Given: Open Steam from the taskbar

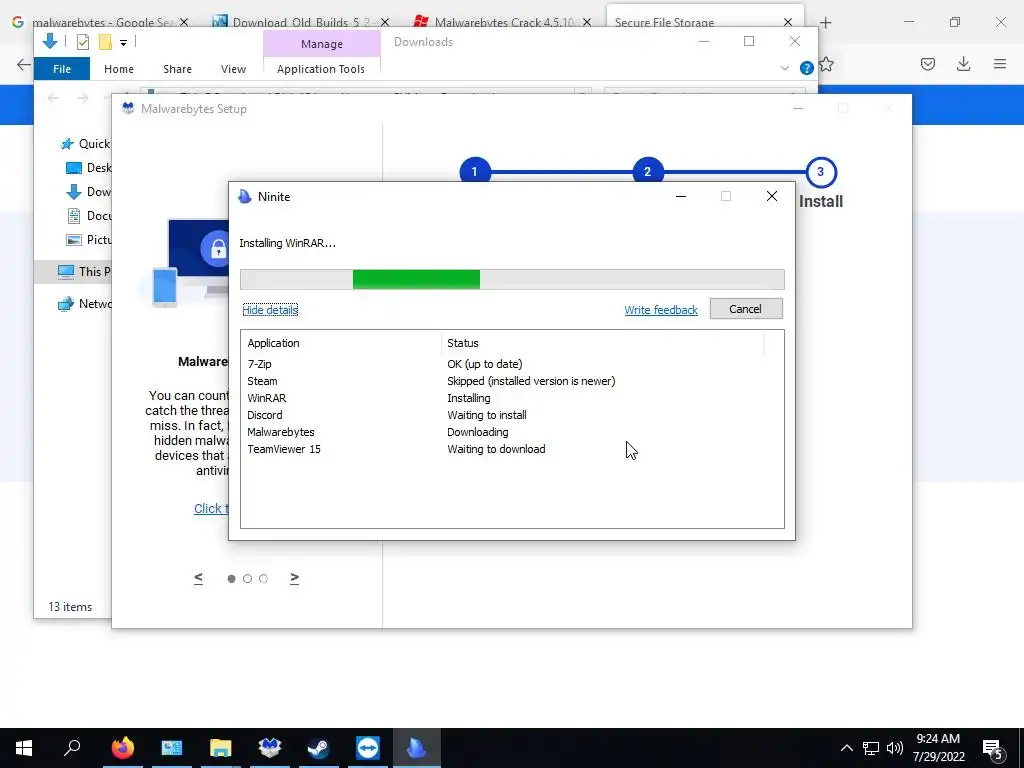Looking at the screenshot, I should tap(319, 748).
